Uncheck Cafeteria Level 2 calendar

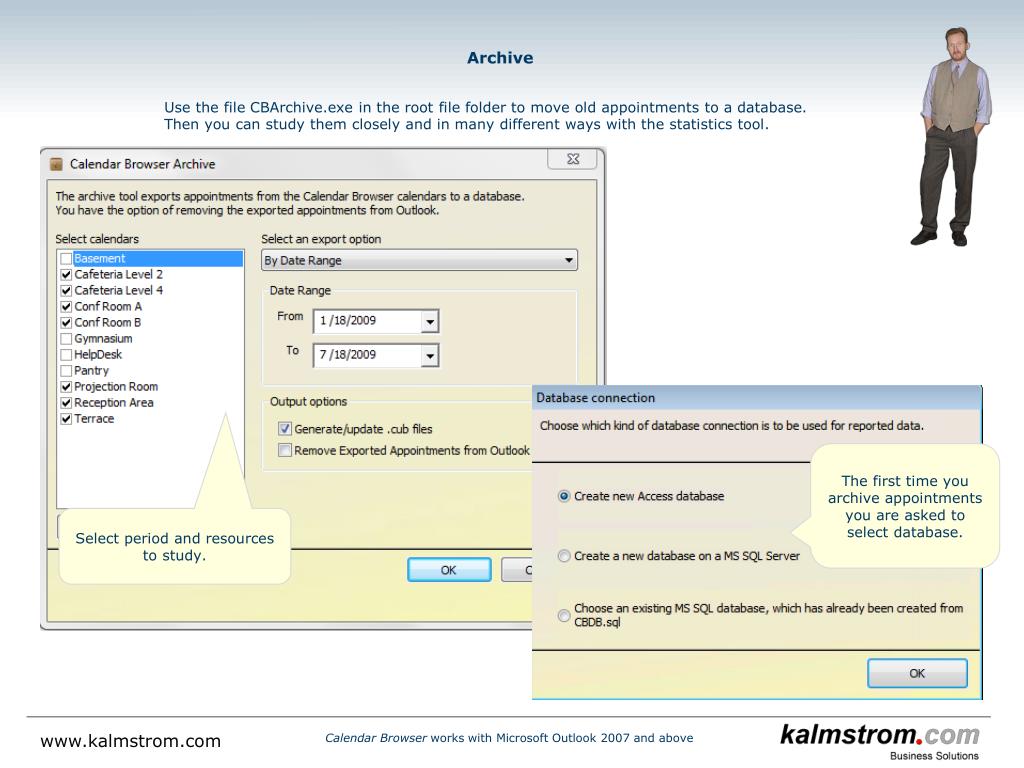point(66,275)
